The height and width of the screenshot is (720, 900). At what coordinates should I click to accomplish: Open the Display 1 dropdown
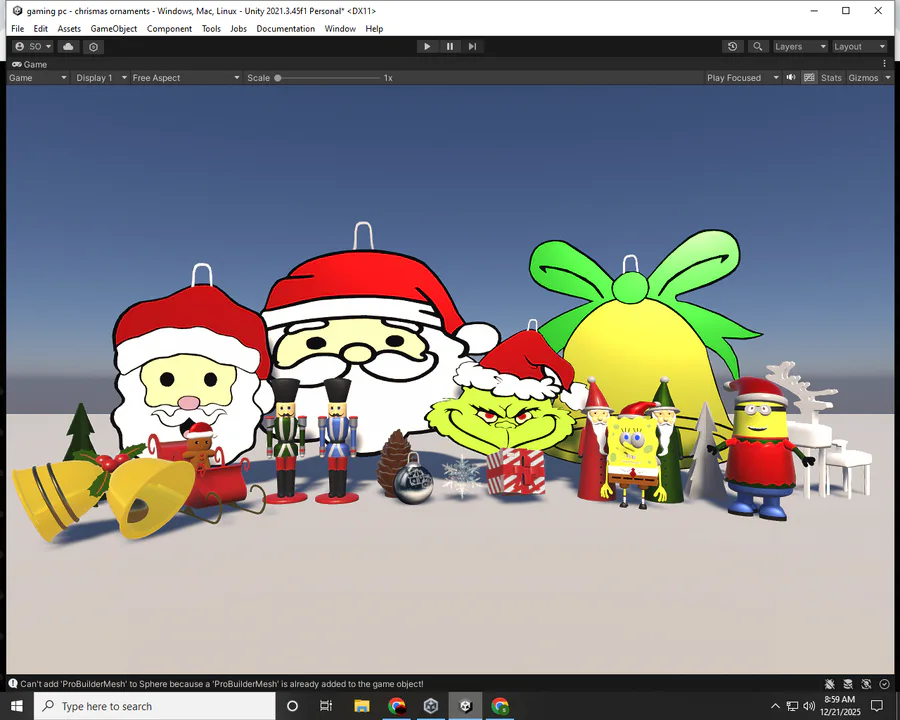101,78
